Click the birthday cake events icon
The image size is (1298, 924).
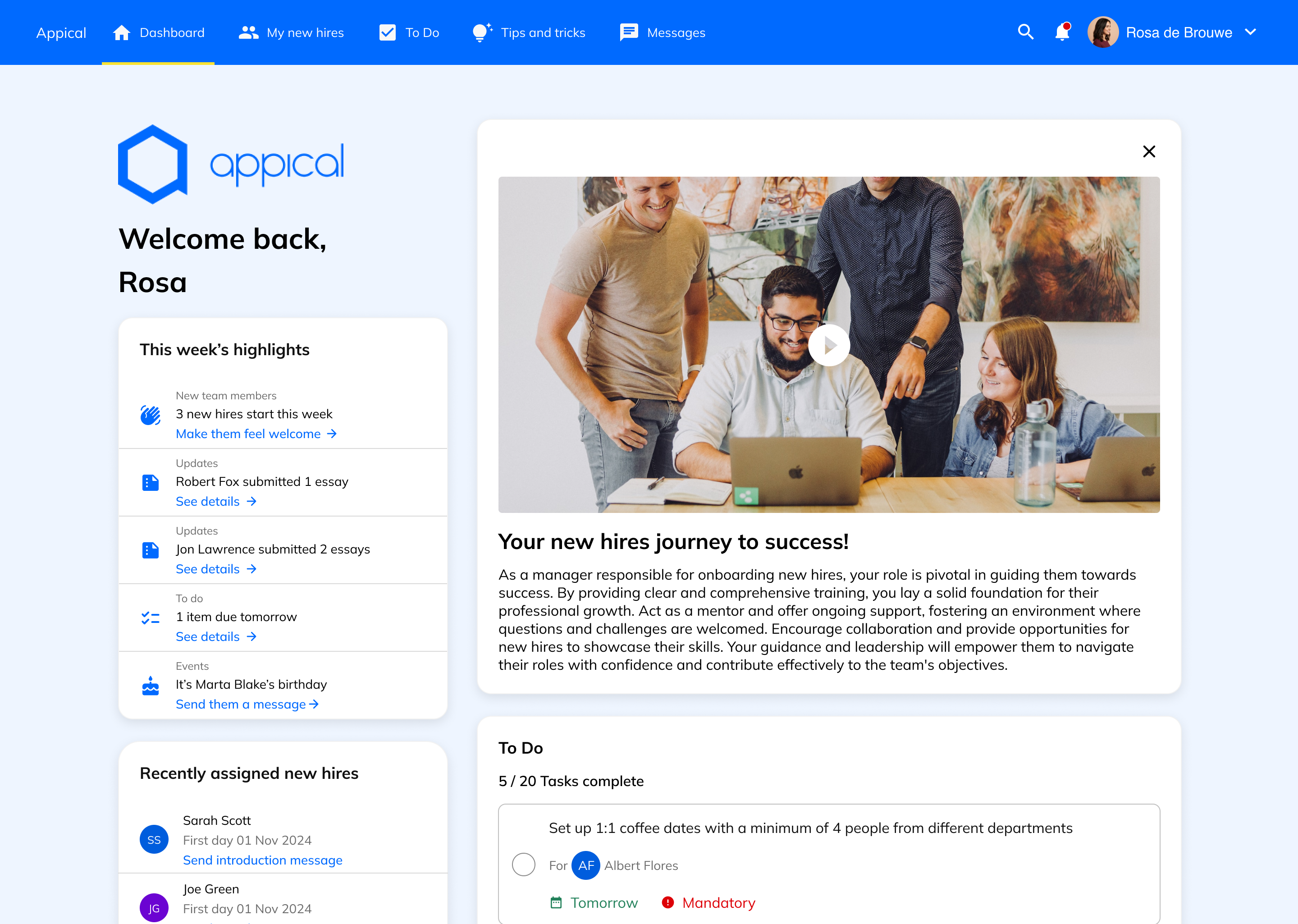150,686
